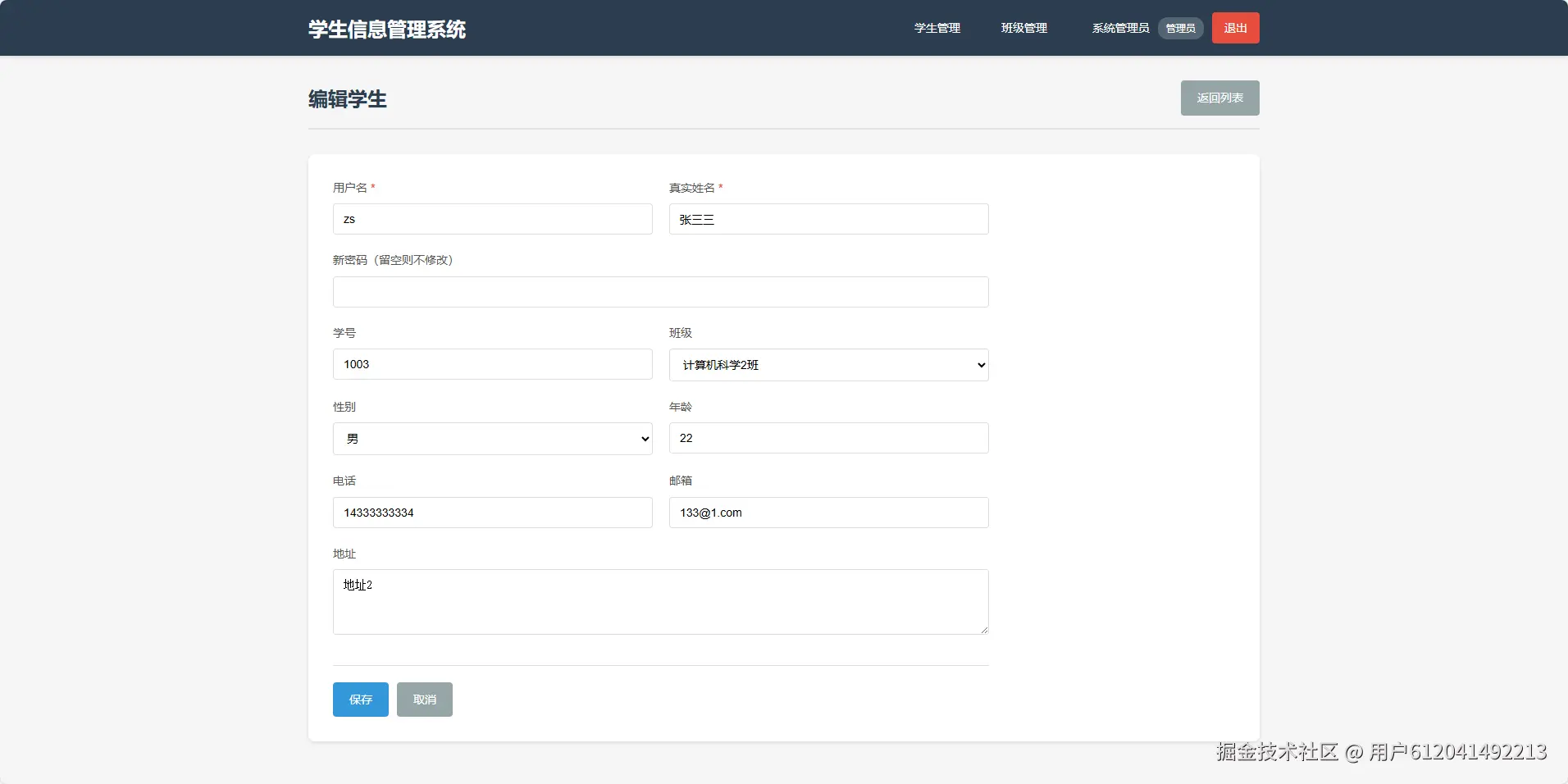The image size is (1568, 784).
Task: Focus the 用户名 field containing zs
Action: click(491, 218)
